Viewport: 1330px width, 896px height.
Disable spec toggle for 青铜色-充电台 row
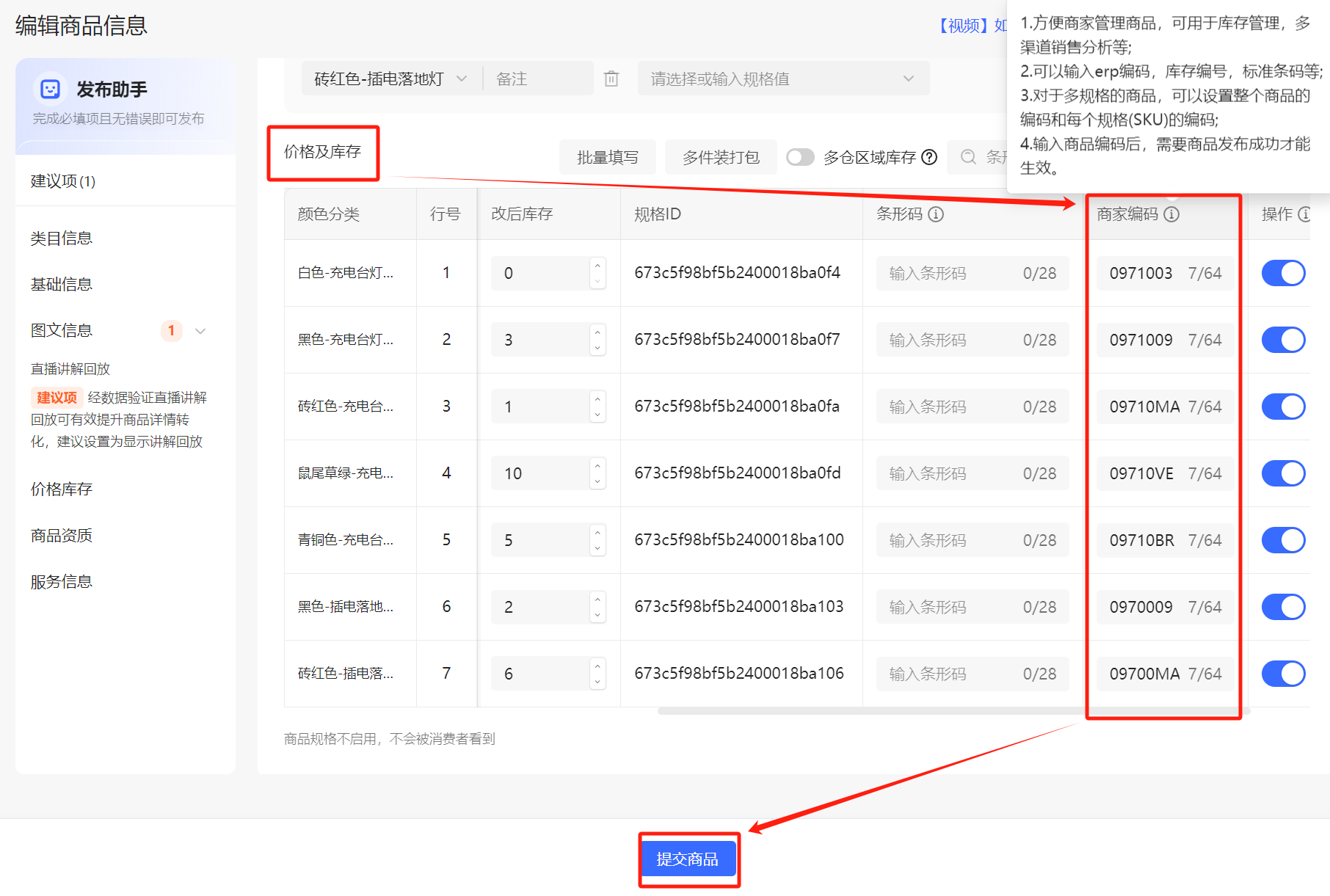1283,540
